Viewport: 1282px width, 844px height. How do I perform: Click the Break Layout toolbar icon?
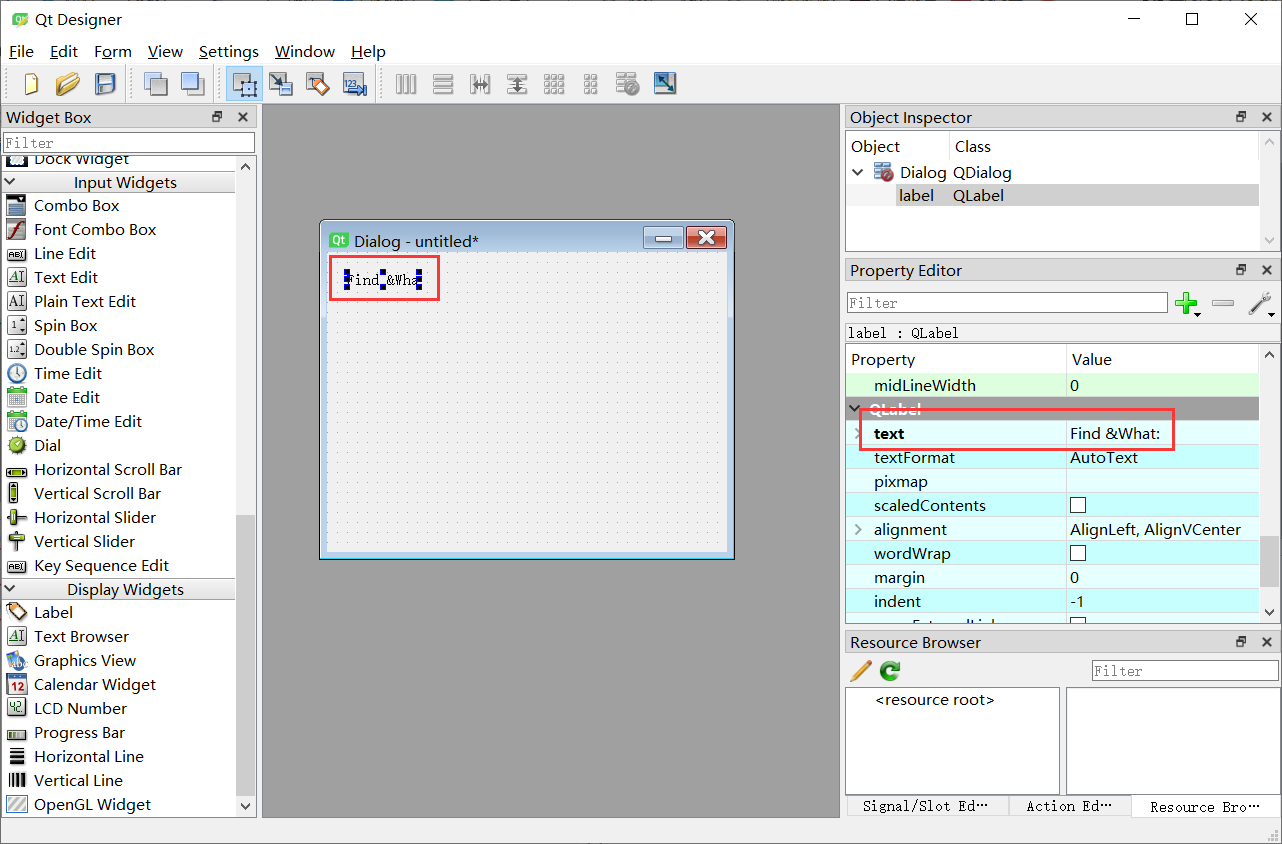628,84
